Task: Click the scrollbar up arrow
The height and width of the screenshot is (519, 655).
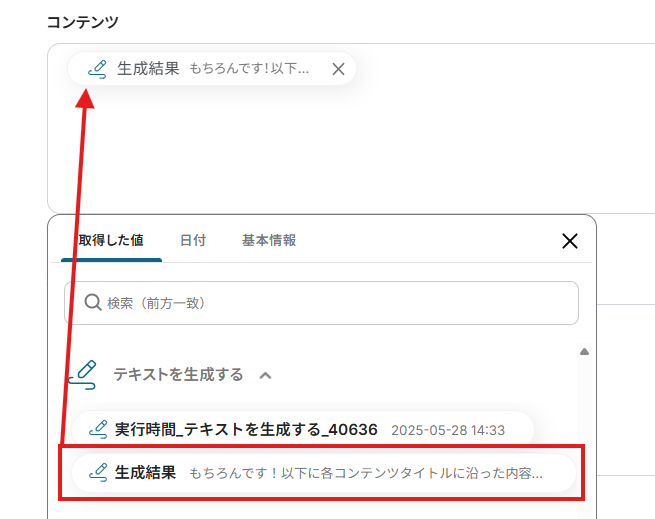Action: tap(584, 352)
